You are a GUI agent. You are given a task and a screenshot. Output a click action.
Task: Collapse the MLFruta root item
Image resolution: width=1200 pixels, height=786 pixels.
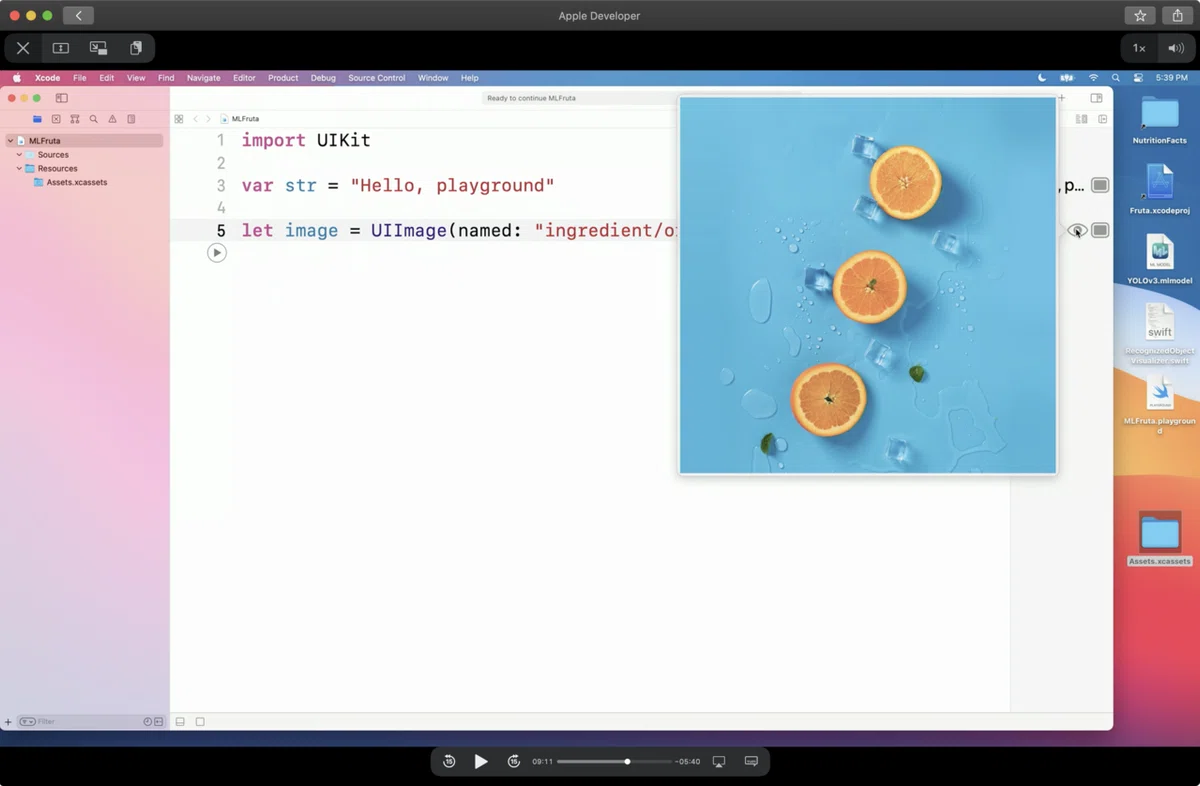[11, 141]
